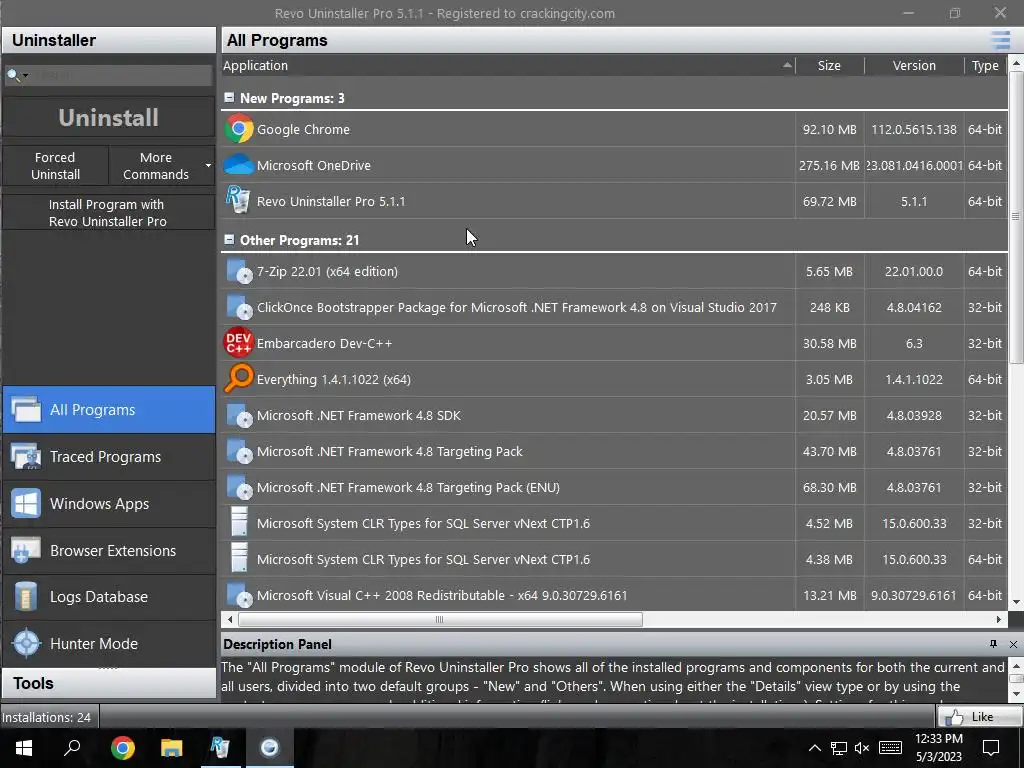Sort by Application column header
This screenshot has width=1024, height=768.
point(507,65)
